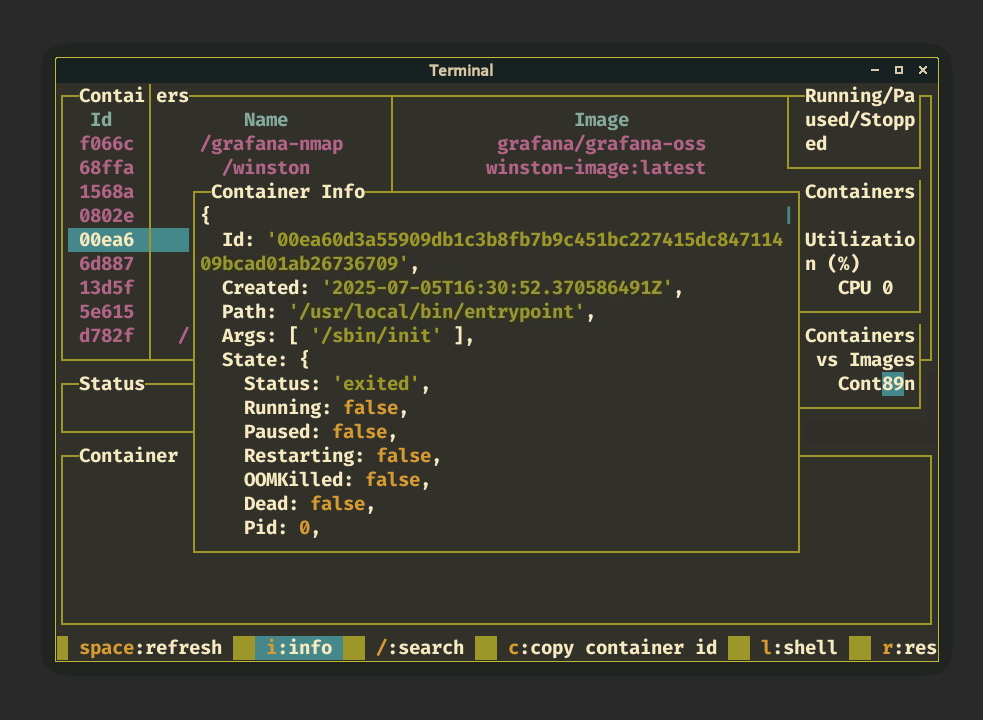Click the highlighted 89 value in Containers vs Images
Viewport: 983px width, 720px height.
click(x=892, y=383)
